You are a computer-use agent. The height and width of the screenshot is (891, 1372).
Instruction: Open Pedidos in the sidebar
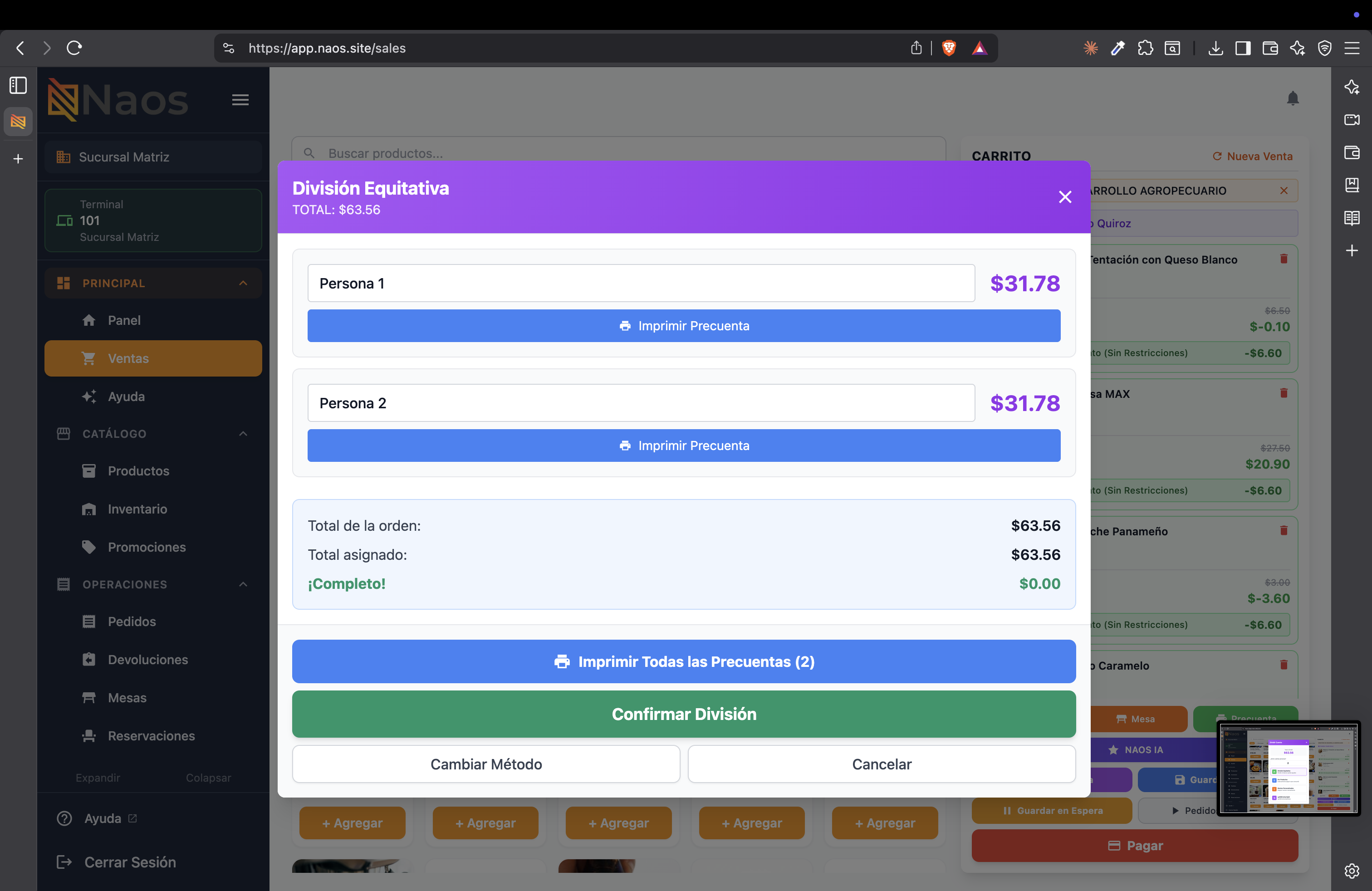[153, 621]
